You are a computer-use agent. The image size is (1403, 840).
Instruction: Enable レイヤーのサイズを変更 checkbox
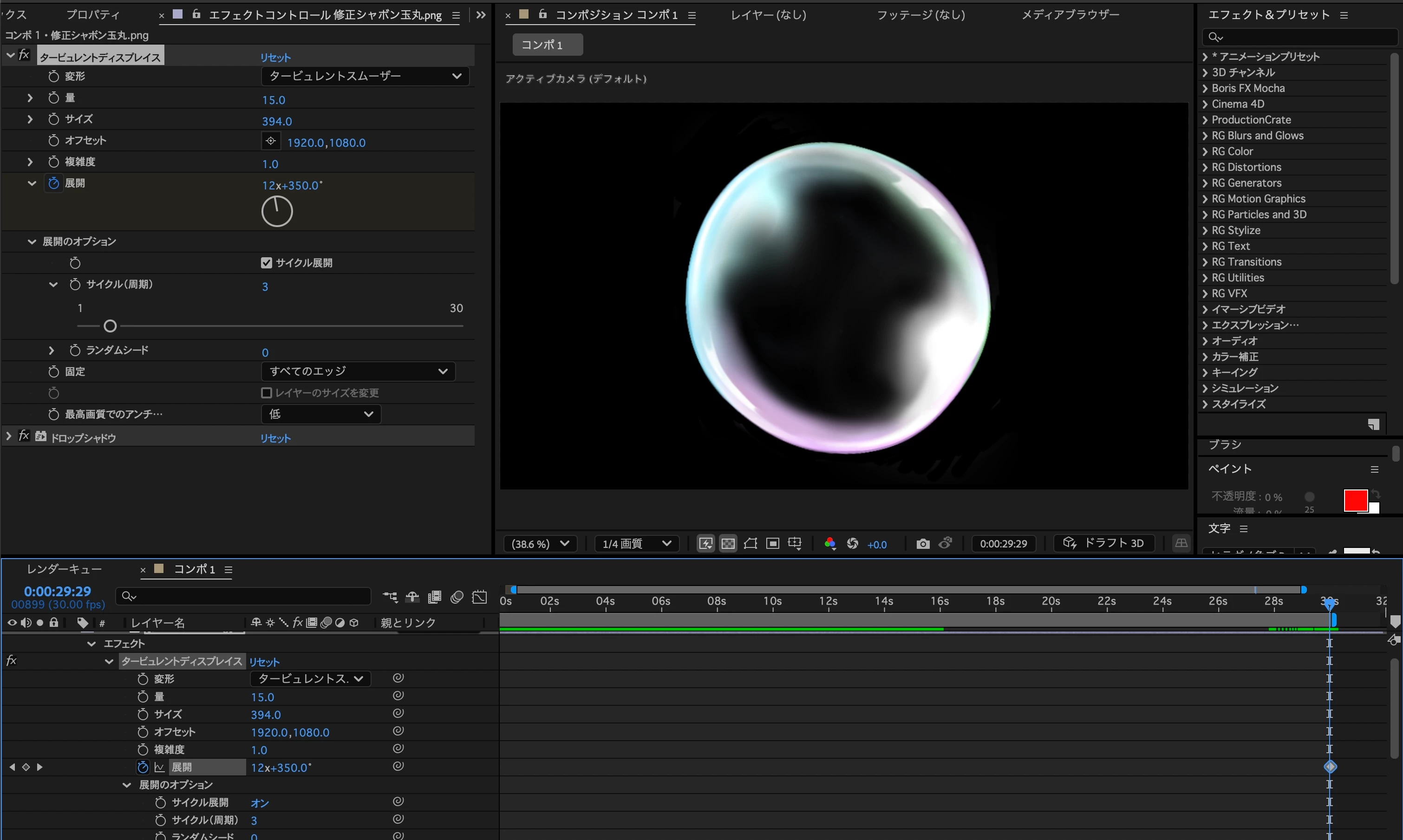(267, 393)
